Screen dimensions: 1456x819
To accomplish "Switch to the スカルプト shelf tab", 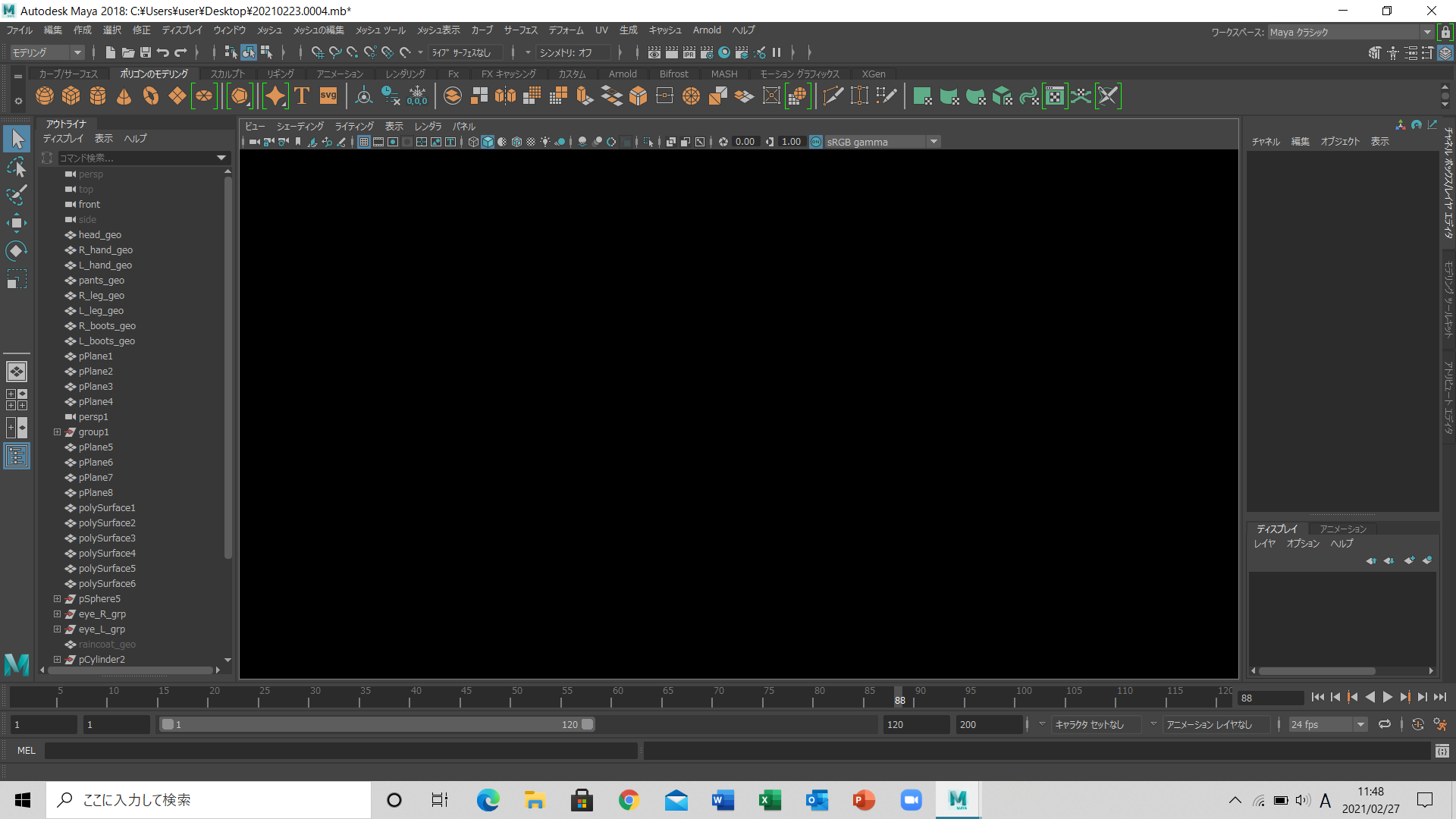I will [227, 74].
